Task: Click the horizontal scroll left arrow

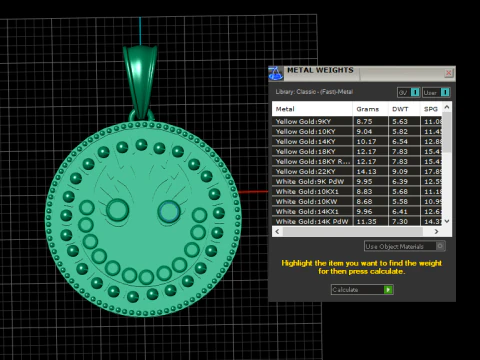Action: tap(277, 231)
